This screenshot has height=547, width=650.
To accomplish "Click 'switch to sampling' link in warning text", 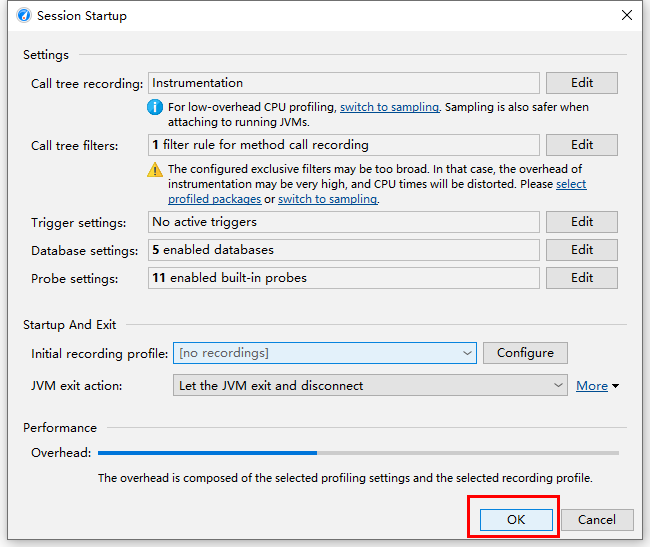I will (x=327, y=199).
